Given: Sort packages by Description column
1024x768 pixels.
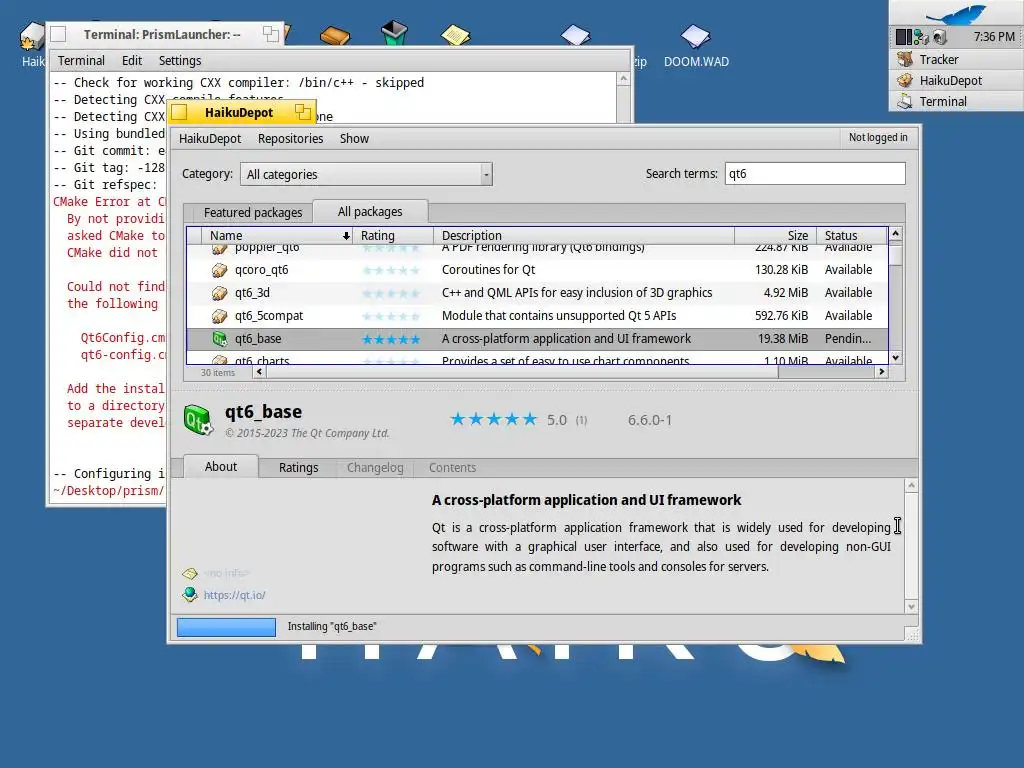Looking at the screenshot, I should pos(584,235).
